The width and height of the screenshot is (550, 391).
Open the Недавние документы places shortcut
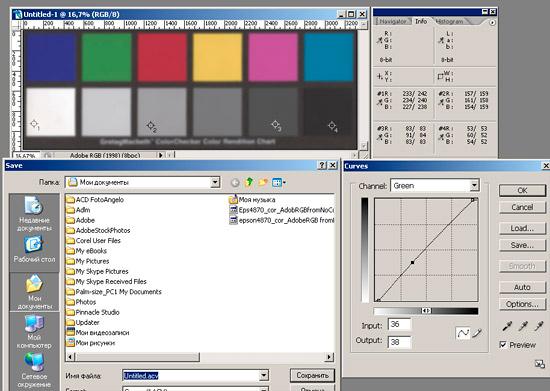point(34,214)
